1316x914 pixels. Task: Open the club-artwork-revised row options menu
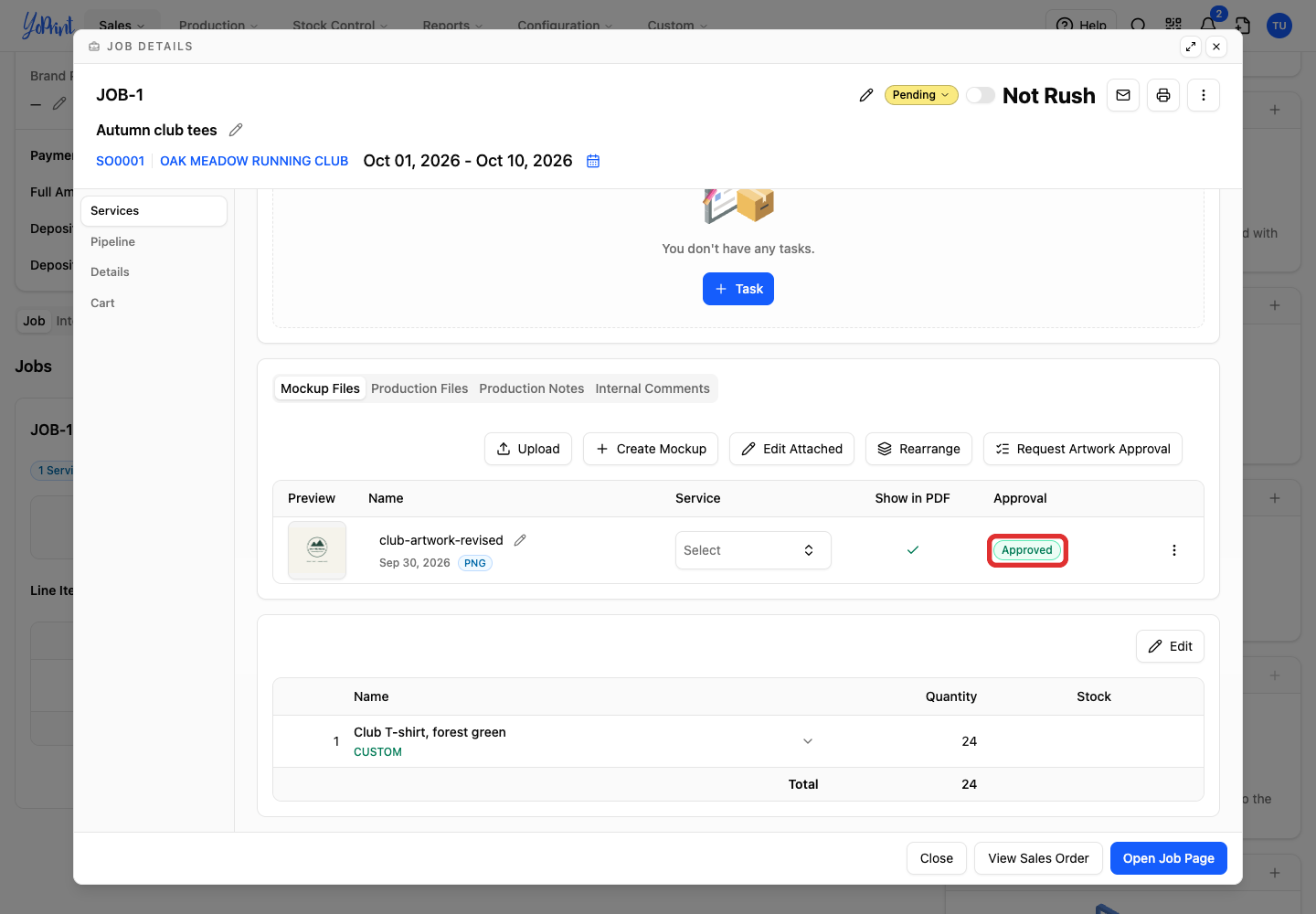(x=1174, y=550)
